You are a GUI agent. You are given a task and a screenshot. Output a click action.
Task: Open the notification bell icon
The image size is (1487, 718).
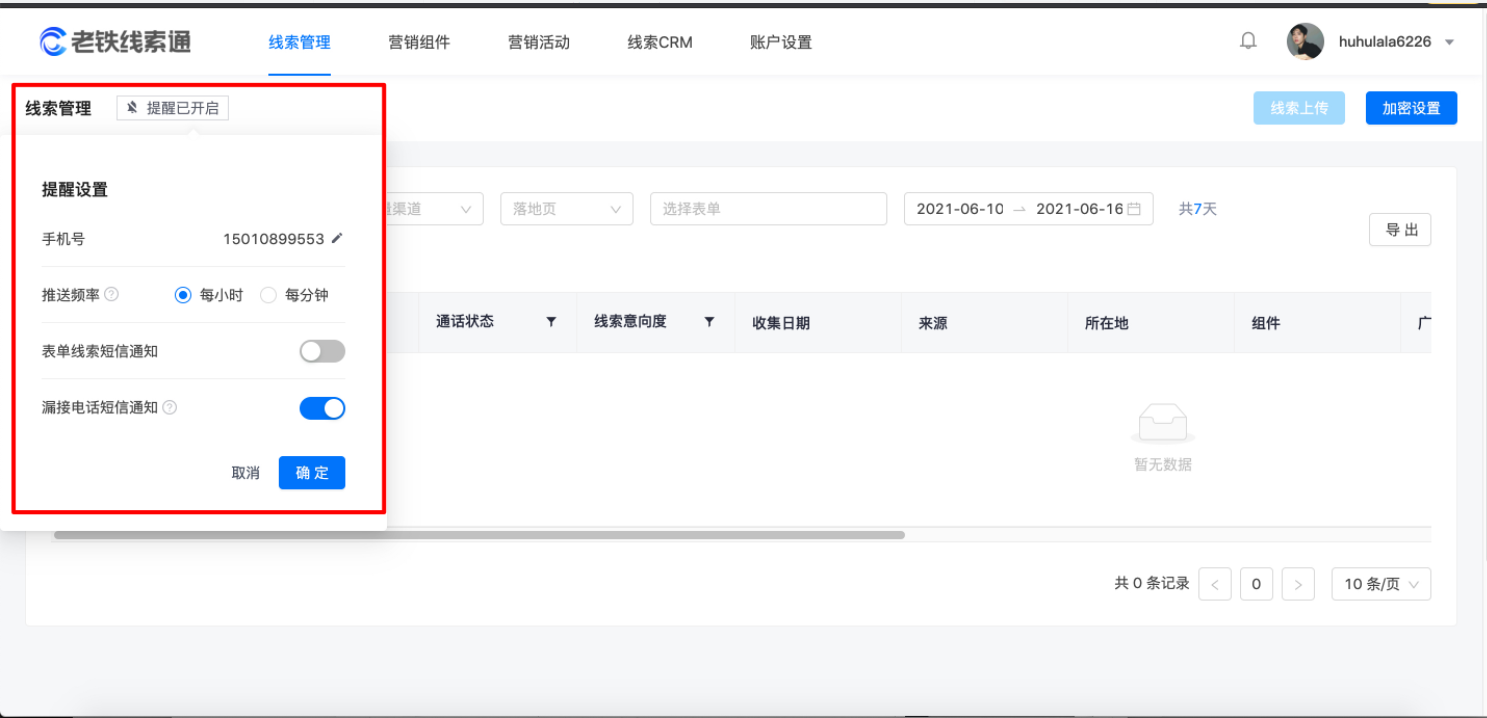[1247, 40]
